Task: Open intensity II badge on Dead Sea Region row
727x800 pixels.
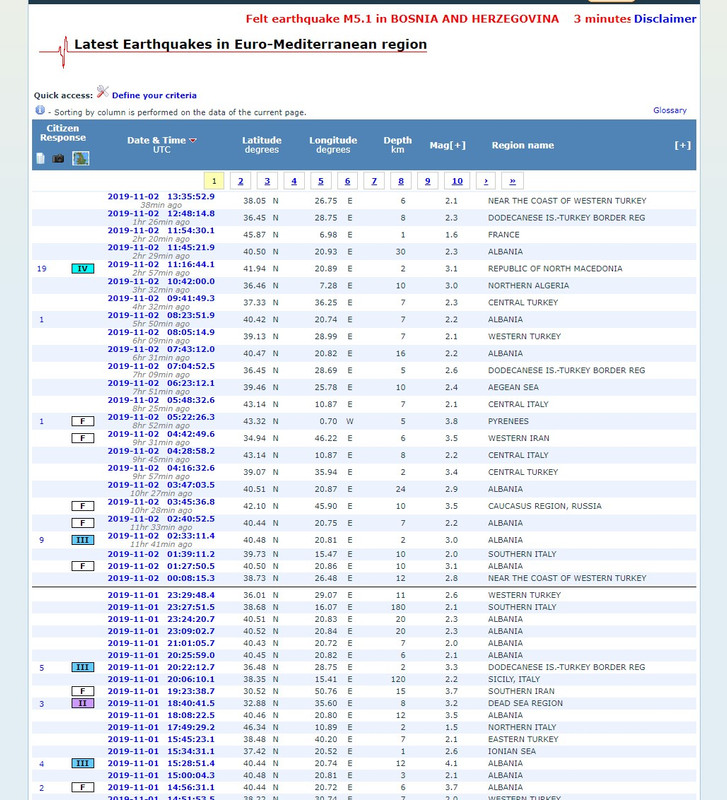Action: point(83,703)
